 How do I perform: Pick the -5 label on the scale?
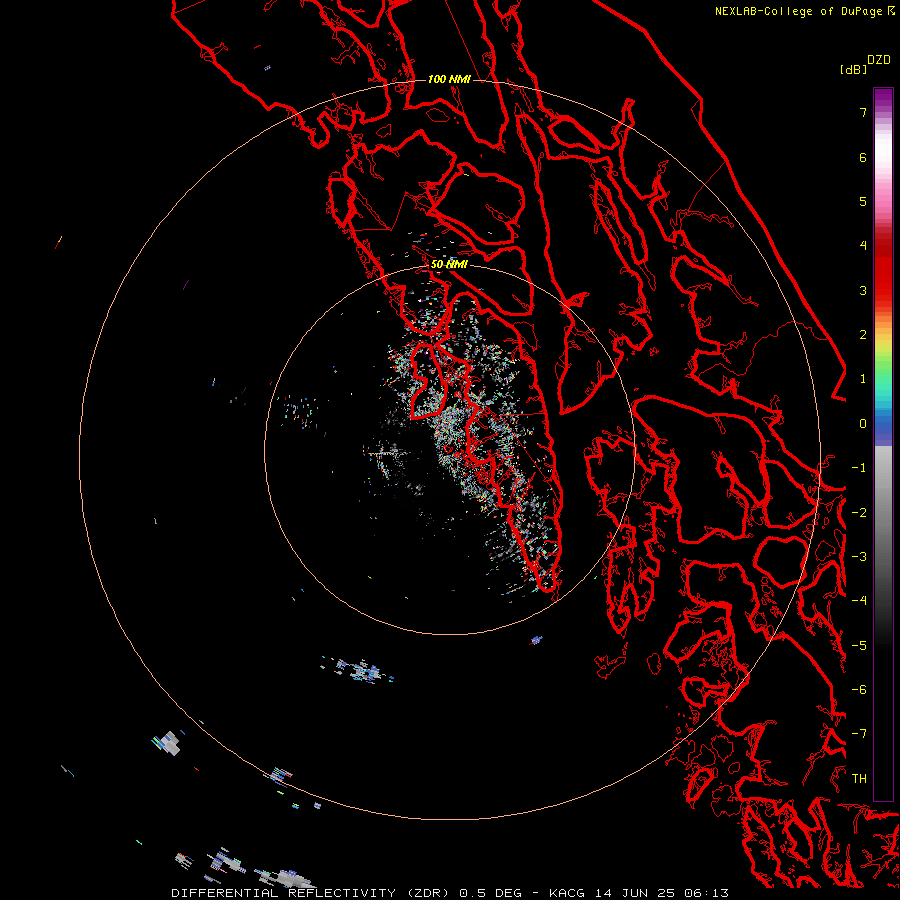[859, 646]
